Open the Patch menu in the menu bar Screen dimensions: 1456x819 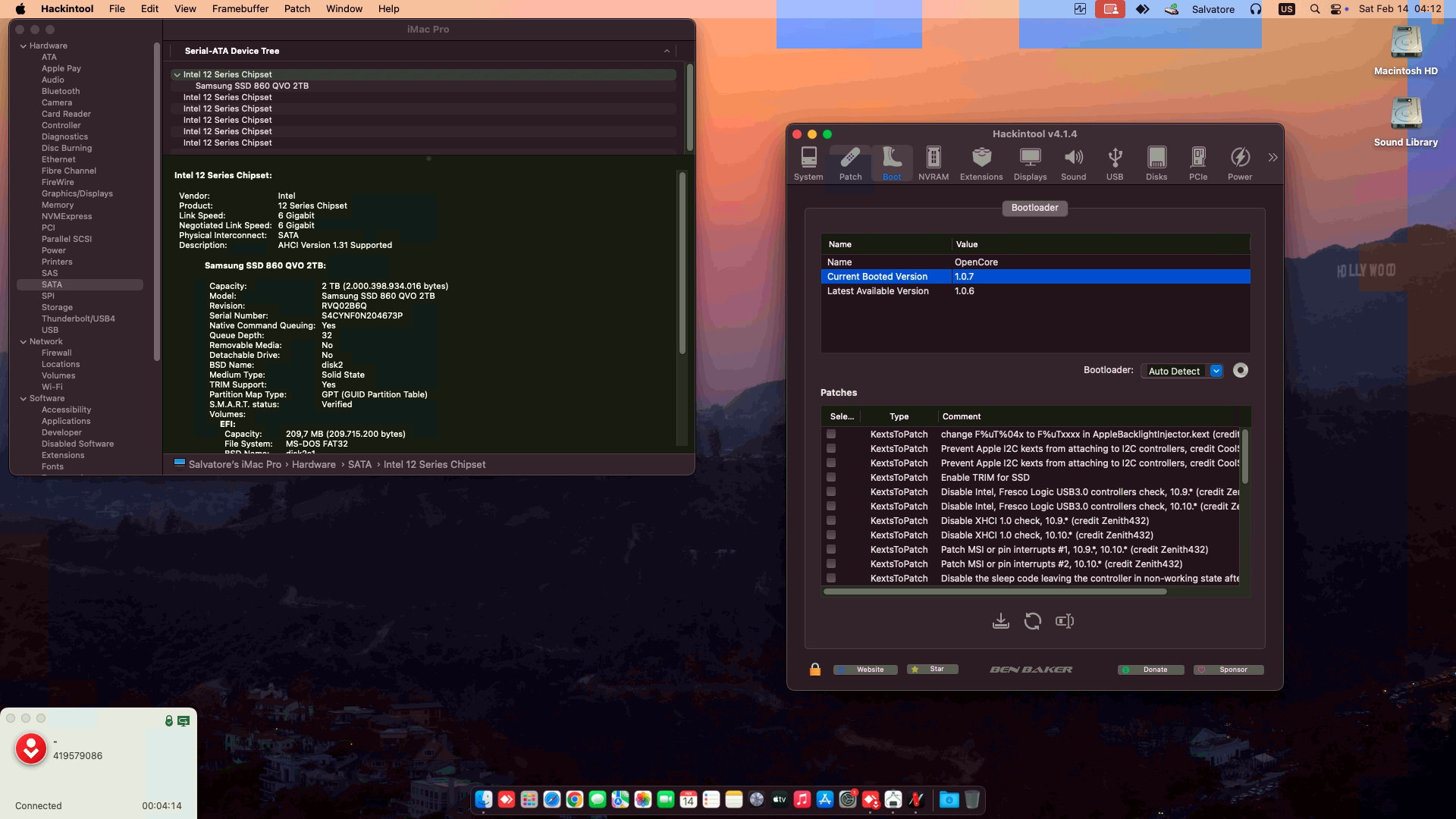coord(297,9)
